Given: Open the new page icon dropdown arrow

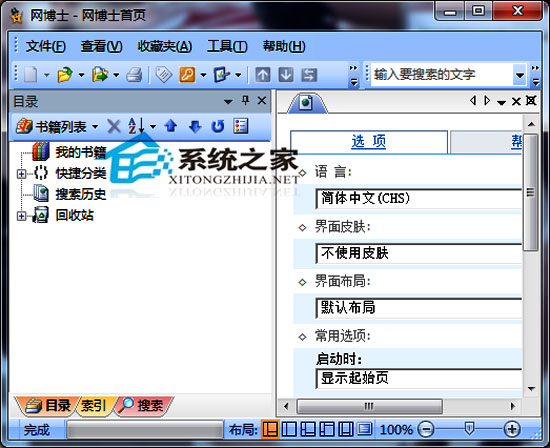Looking at the screenshot, I should coord(47,75).
